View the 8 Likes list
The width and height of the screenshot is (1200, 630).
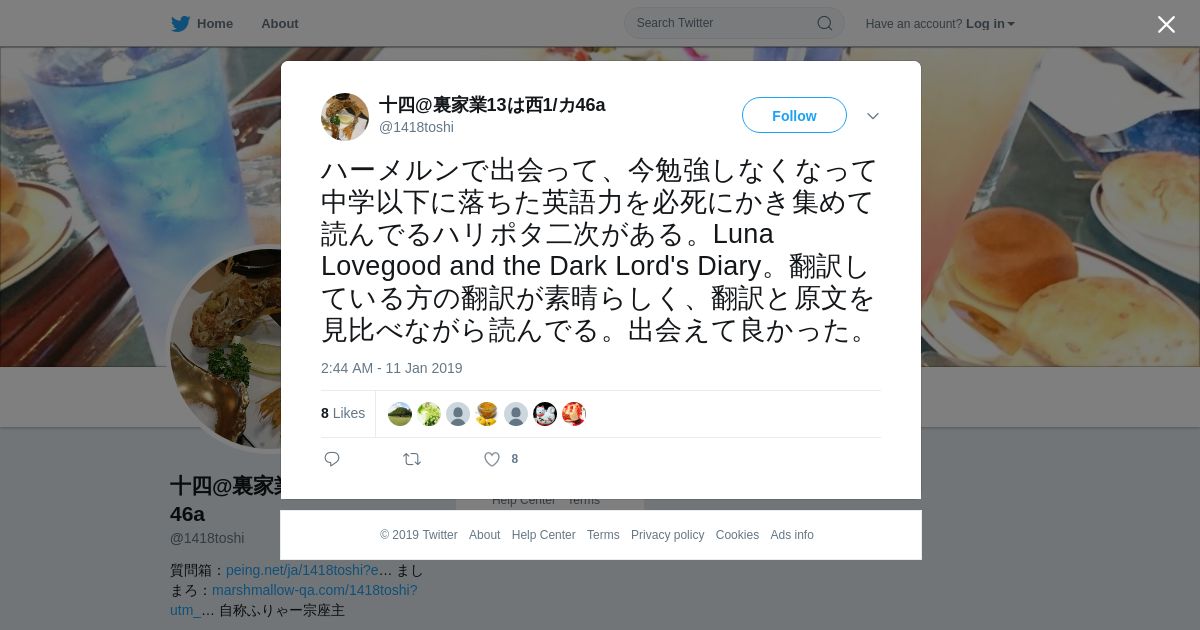[343, 413]
